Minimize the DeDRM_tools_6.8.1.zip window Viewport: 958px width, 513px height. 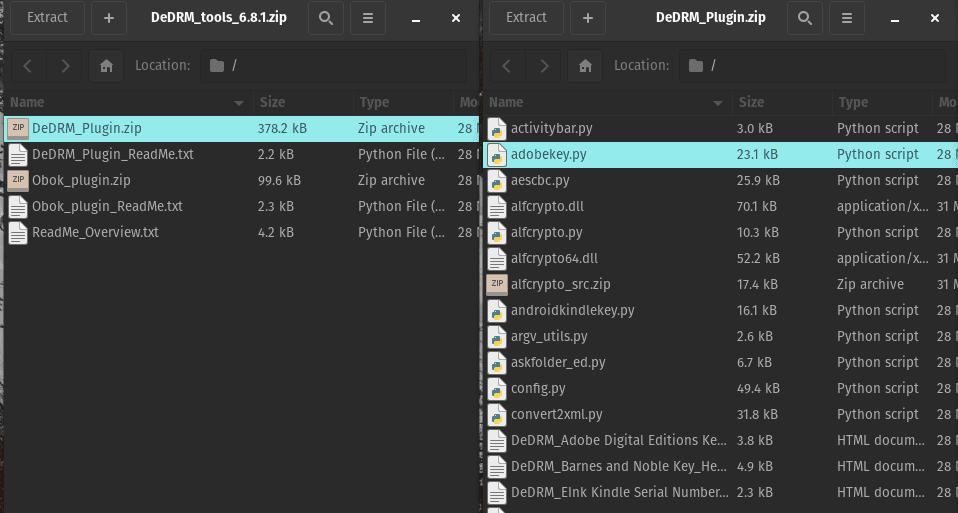click(x=416, y=19)
